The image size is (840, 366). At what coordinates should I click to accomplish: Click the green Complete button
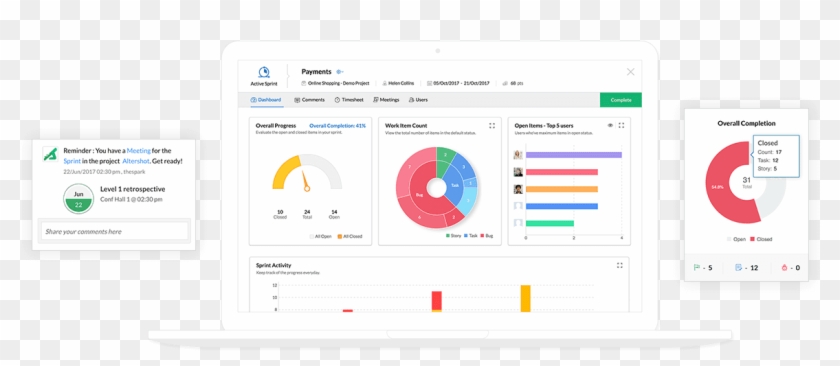point(620,100)
